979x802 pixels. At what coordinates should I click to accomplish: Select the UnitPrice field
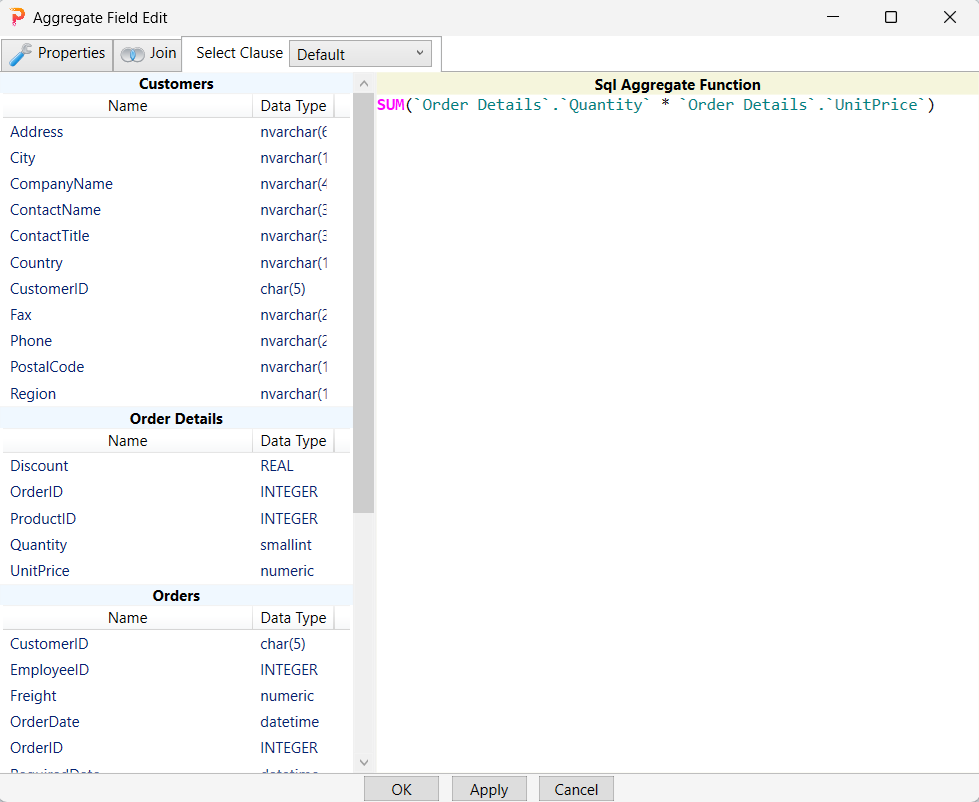tap(39, 570)
